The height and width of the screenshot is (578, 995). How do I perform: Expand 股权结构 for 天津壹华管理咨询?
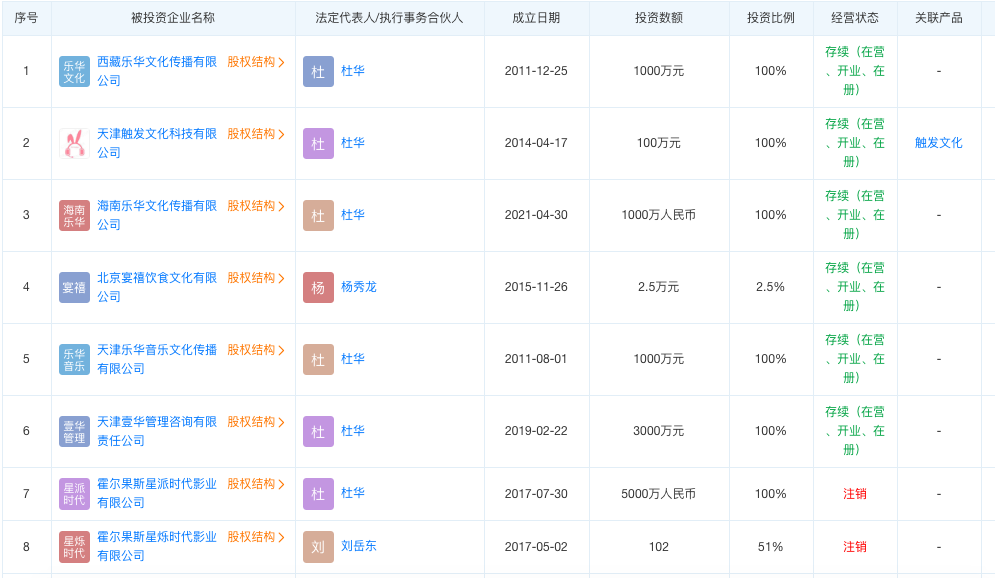coord(256,422)
